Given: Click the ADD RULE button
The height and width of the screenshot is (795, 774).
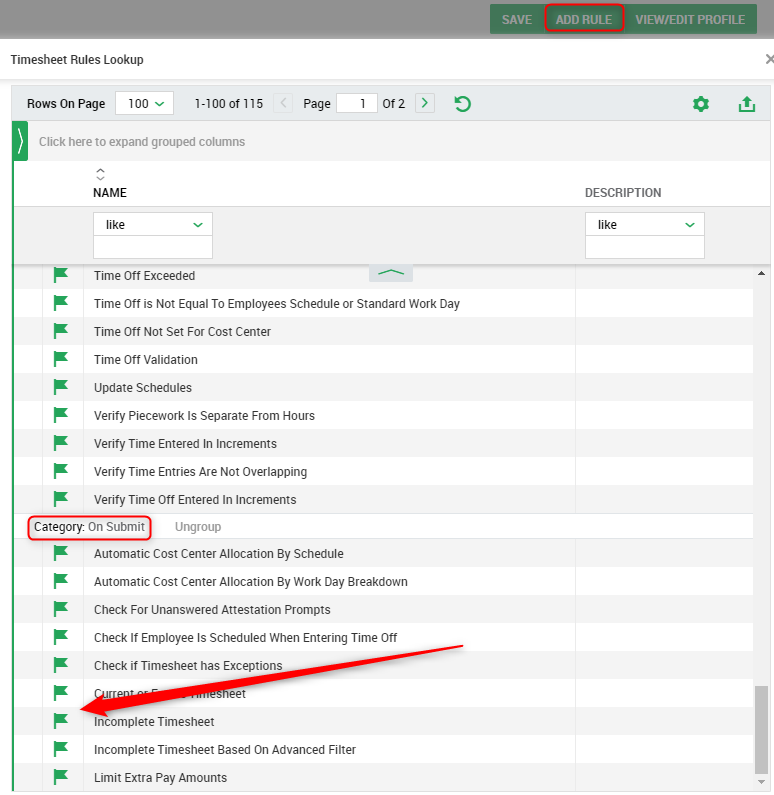Looking at the screenshot, I should tap(583, 19).
